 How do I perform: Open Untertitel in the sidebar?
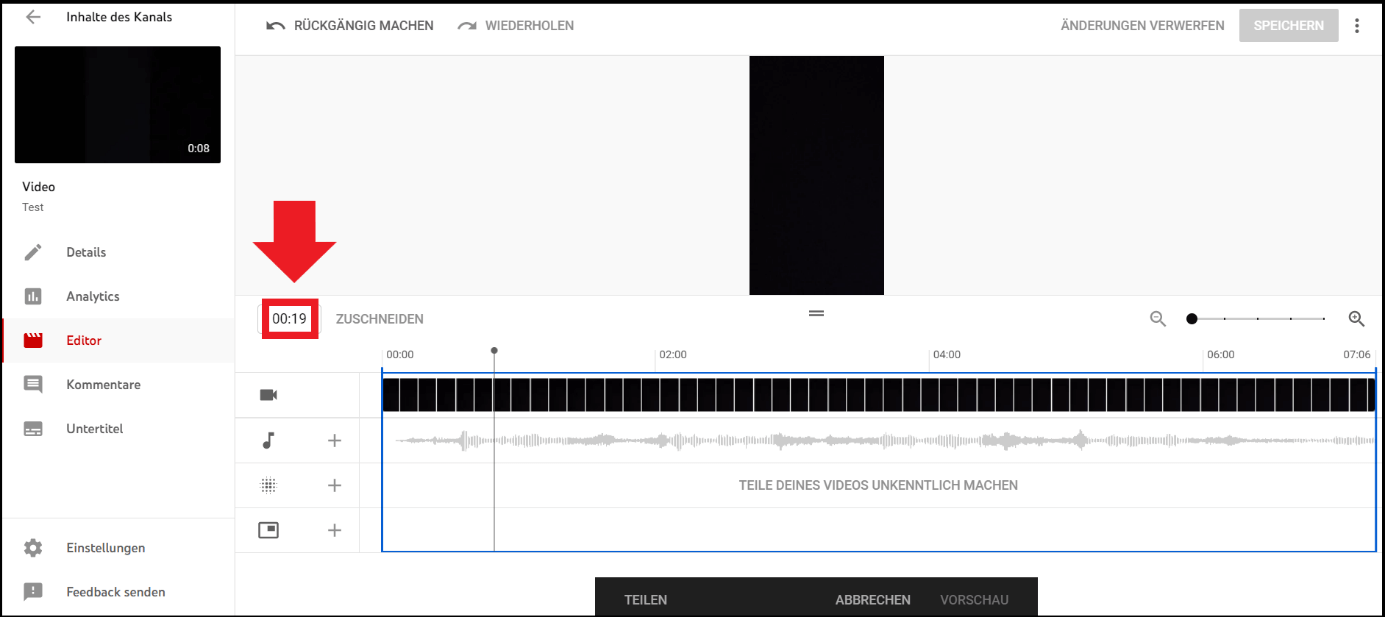(x=95, y=428)
